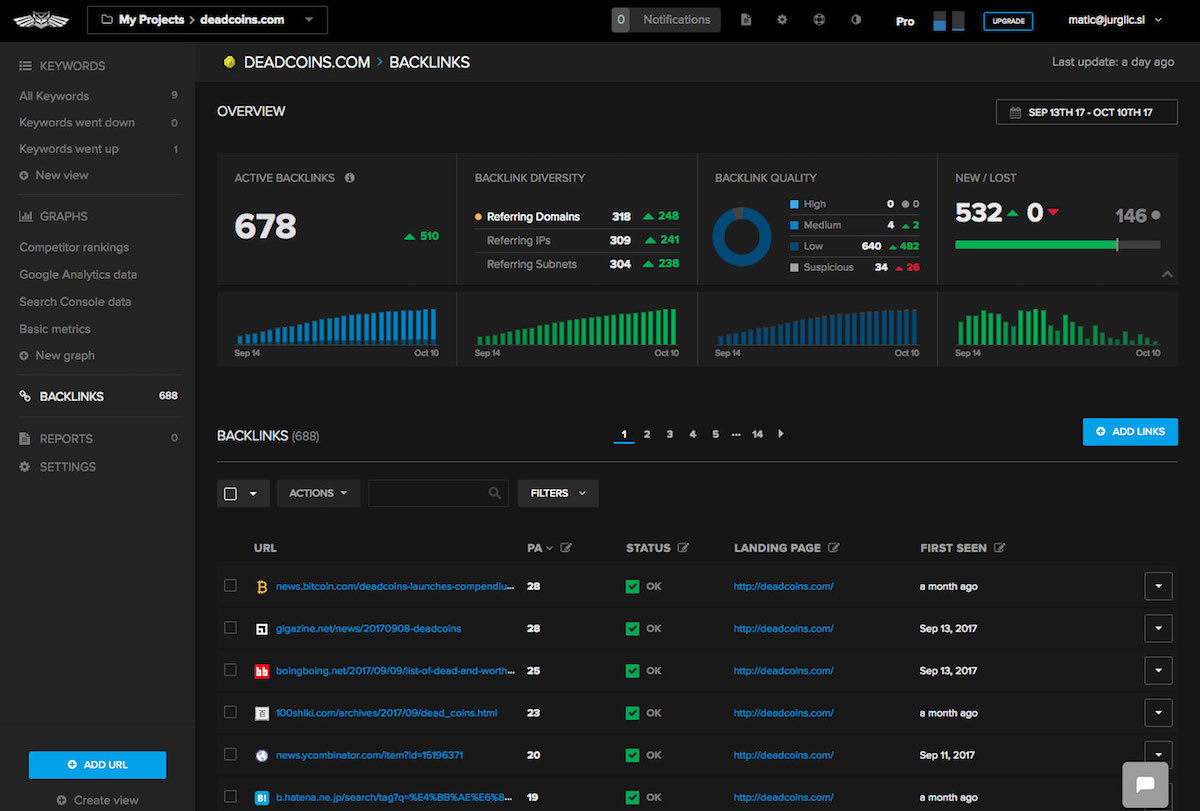1200x811 pixels.
Task: Select checkbox for gigazine.net backlink
Action: click(231, 628)
